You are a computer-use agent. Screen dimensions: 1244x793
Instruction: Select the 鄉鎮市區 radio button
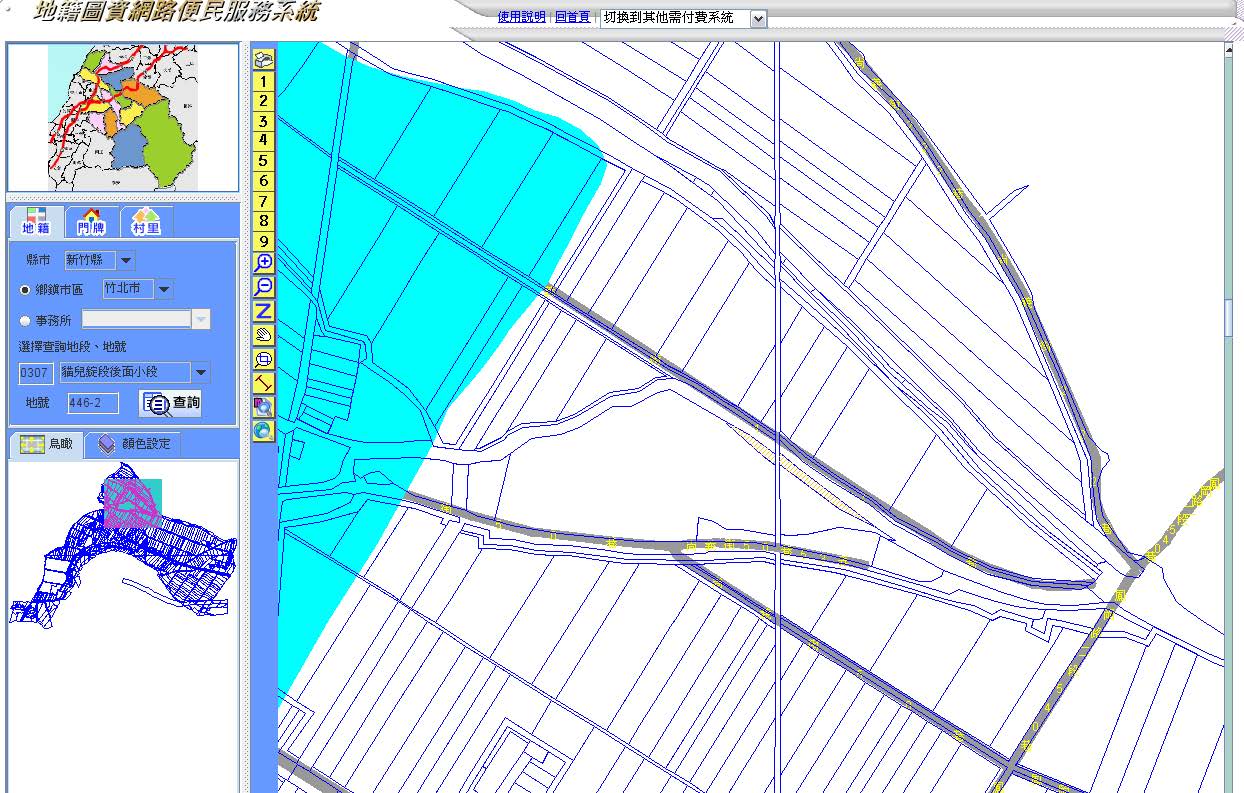pos(26,290)
